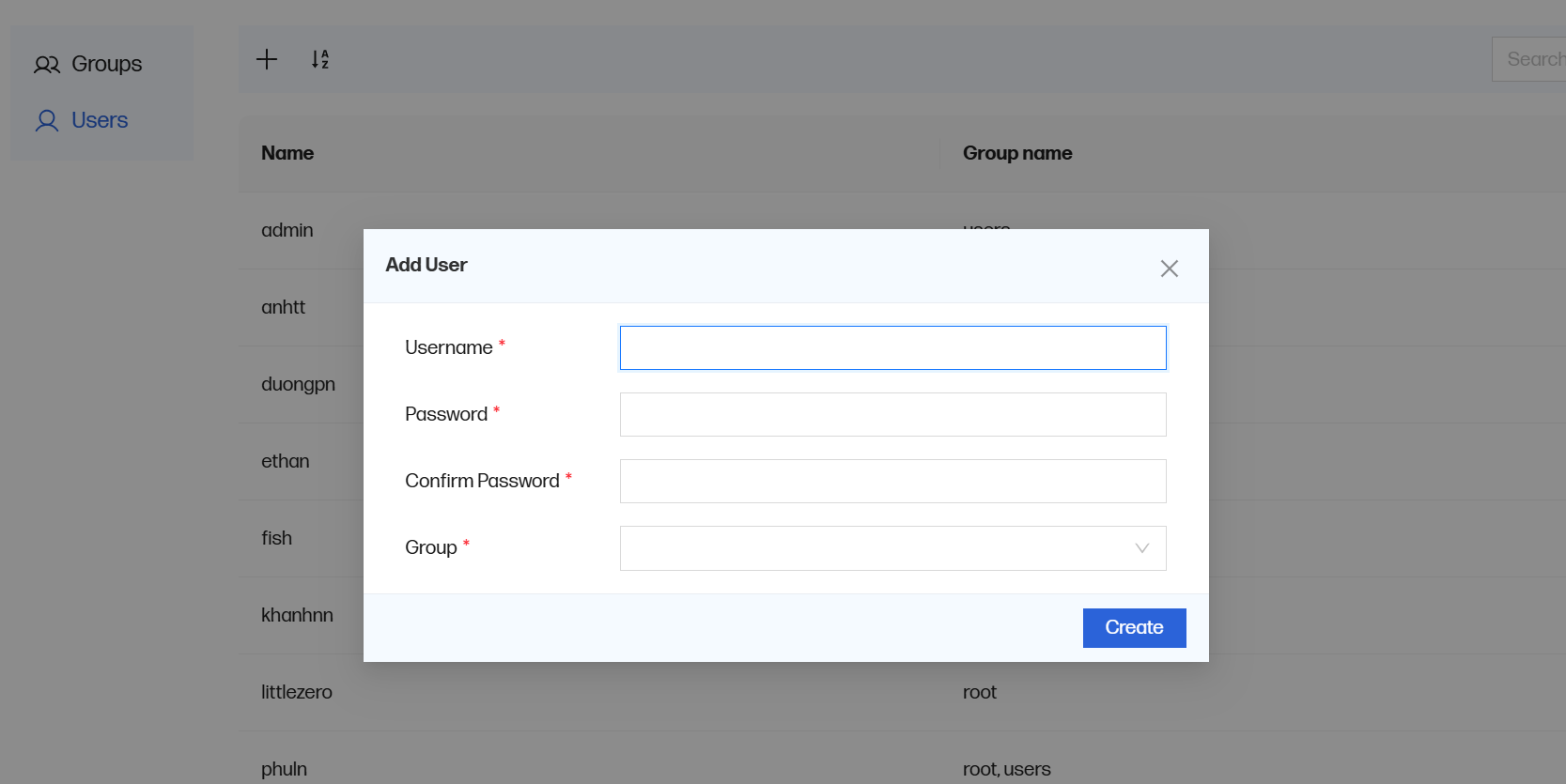
Task: Click the admin user entry
Action: [287, 230]
